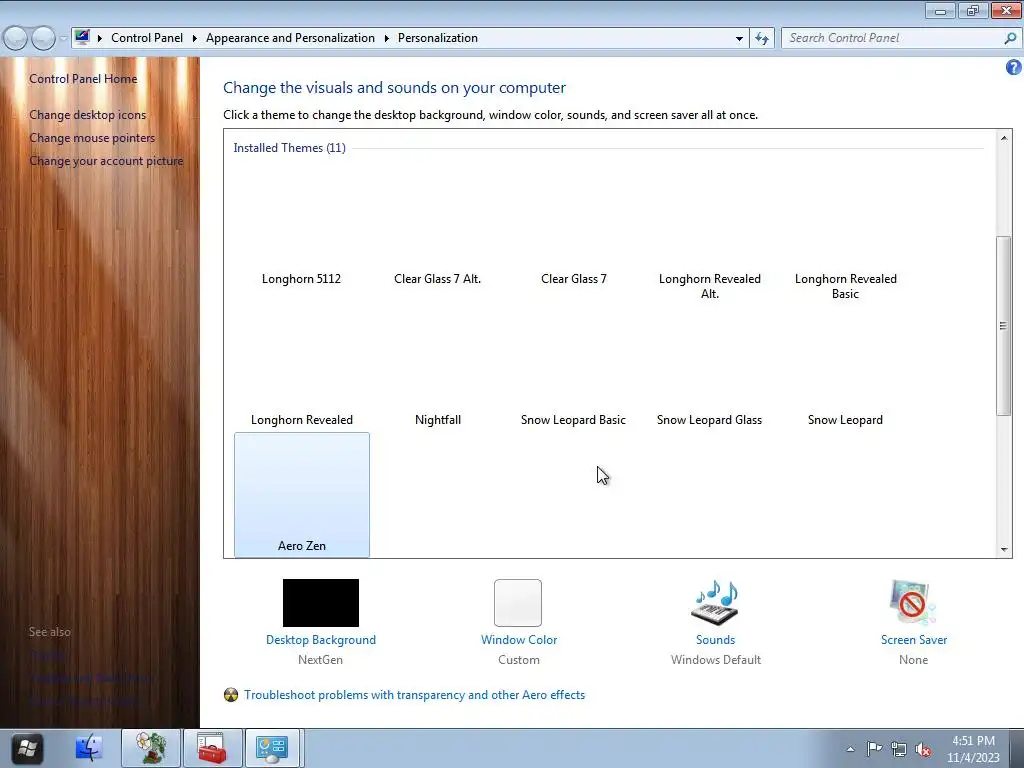Screen dimensions: 1024x768
Task: Open Troubleshoot problems with transparency link
Action: tap(415, 695)
